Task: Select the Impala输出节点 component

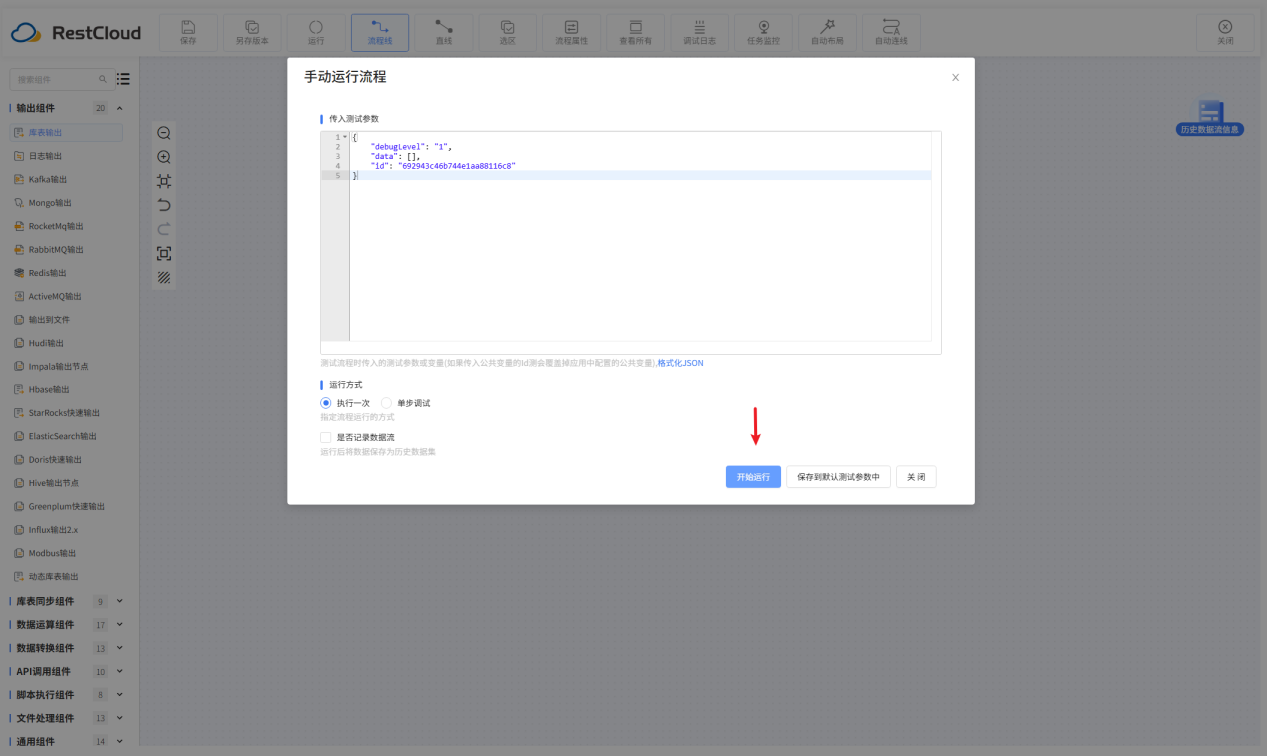Action: 66,366
